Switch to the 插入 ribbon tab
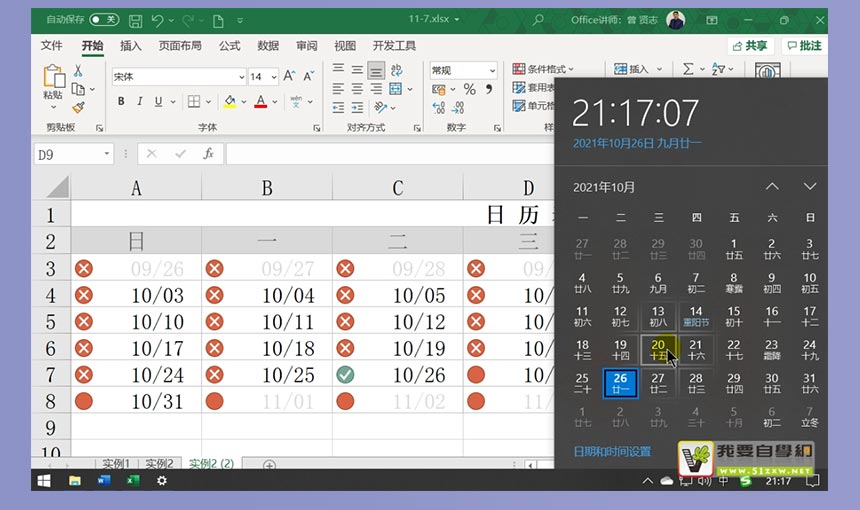This screenshot has width=860, height=510. click(x=131, y=46)
